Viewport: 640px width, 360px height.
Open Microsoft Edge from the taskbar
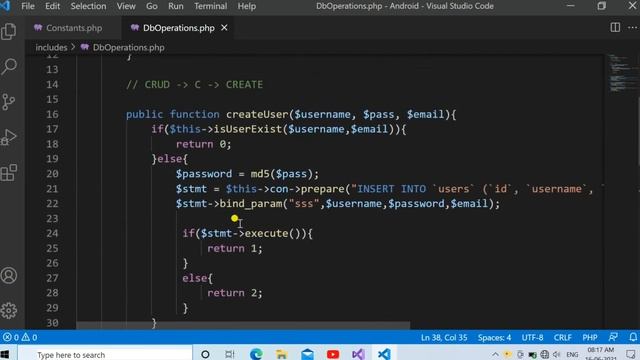(256, 354)
